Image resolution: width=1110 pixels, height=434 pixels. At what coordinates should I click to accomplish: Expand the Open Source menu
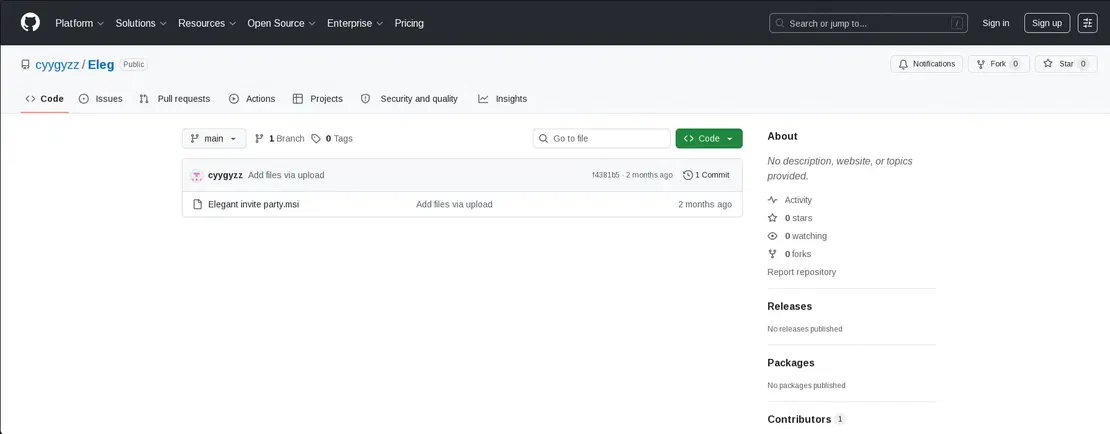(x=281, y=23)
